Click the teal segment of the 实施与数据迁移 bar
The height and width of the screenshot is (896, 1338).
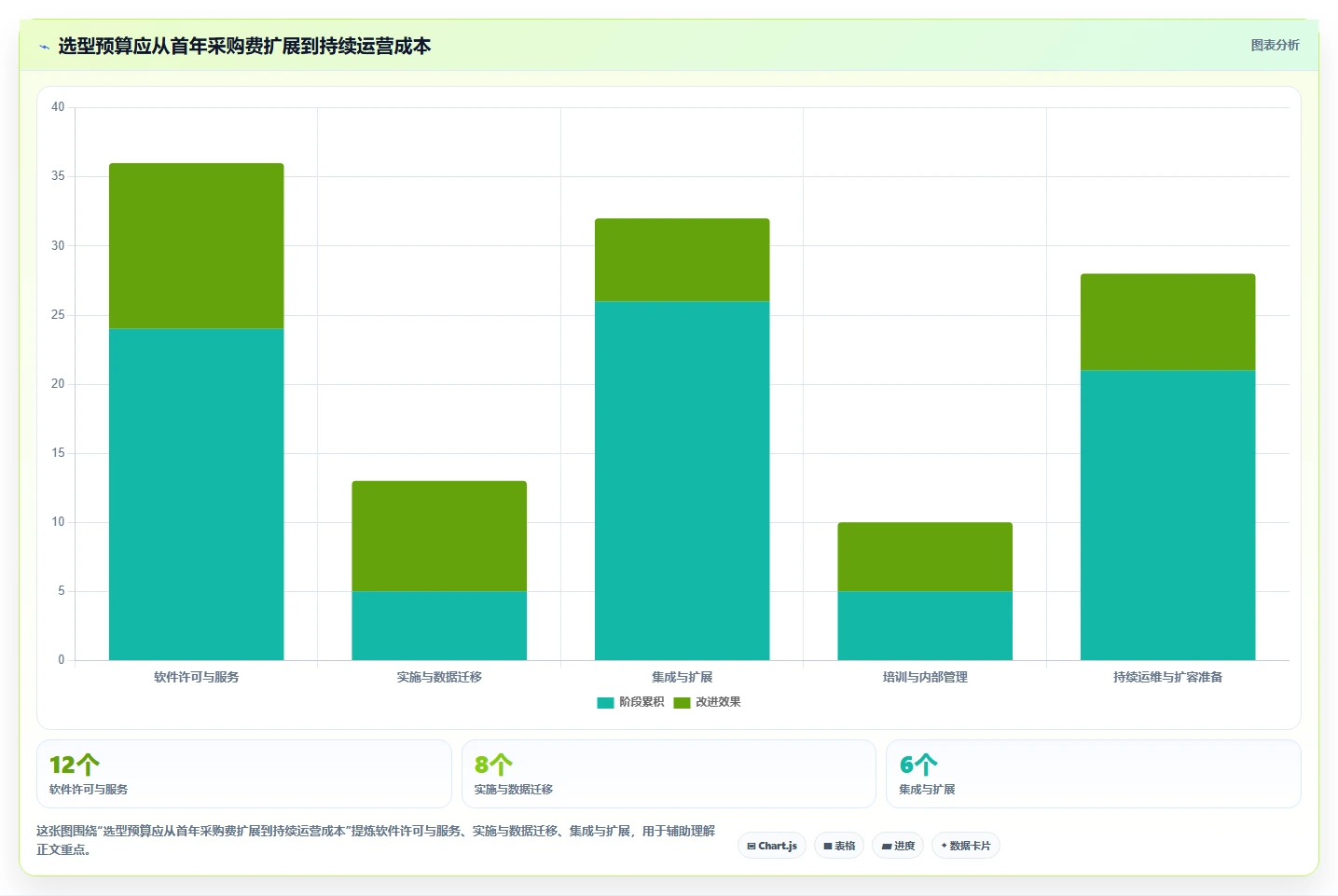439,626
